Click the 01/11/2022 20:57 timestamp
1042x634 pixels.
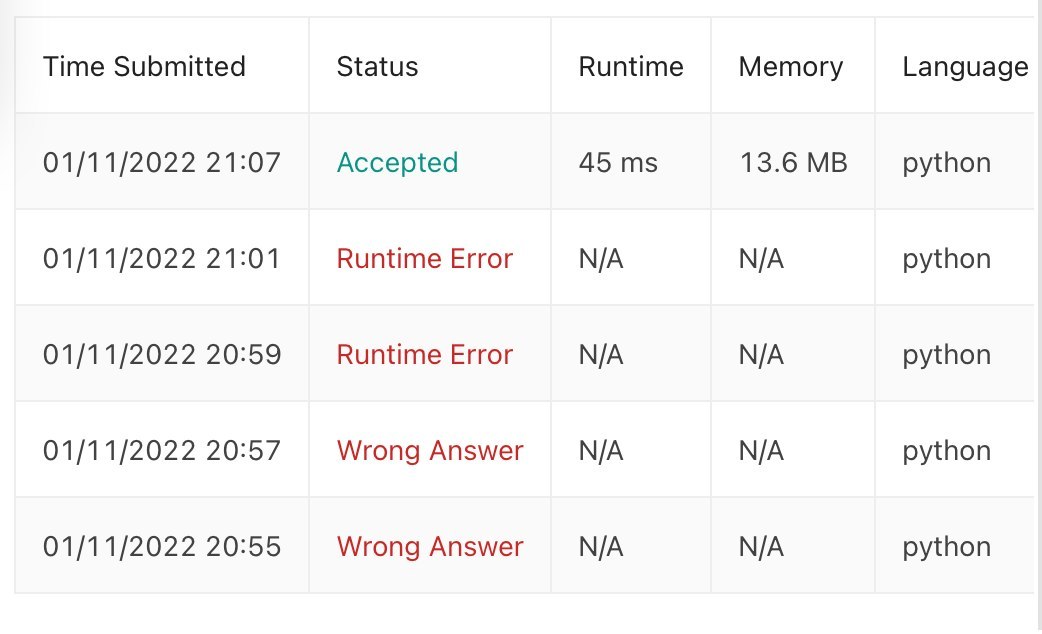tap(162, 451)
